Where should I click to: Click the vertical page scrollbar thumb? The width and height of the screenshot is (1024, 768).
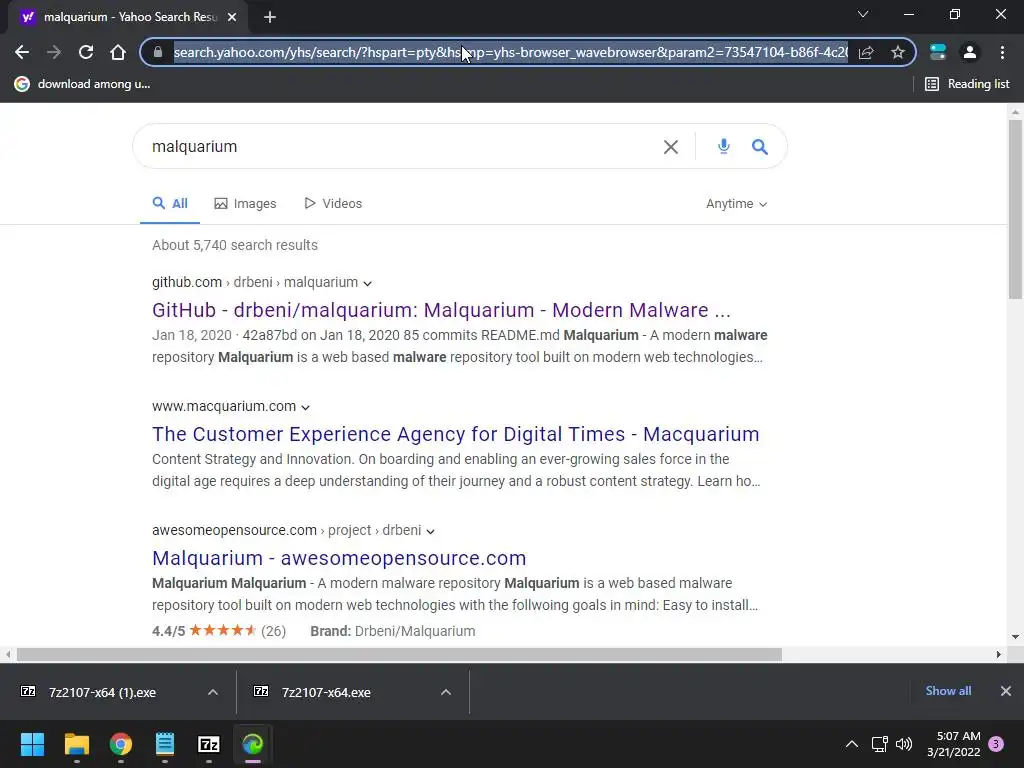click(1015, 209)
